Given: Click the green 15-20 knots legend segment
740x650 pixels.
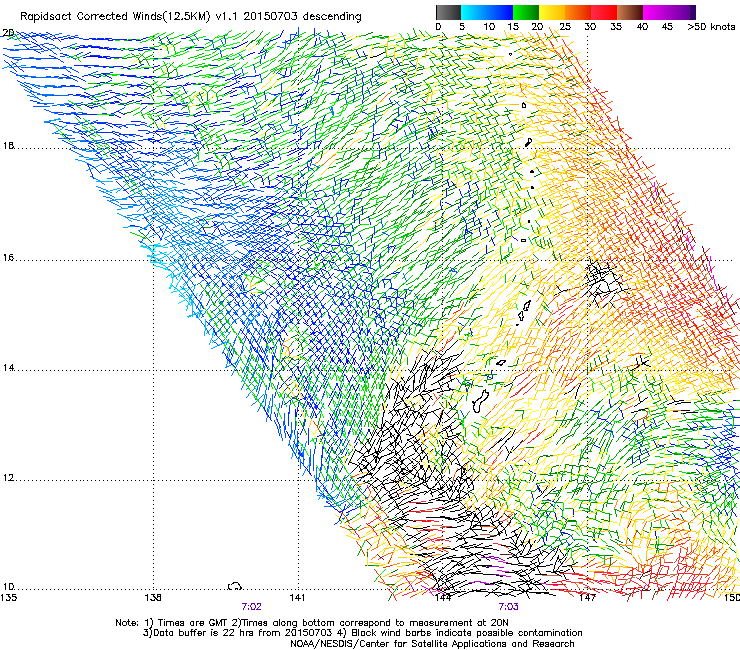Looking at the screenshot, I should 526,12.
